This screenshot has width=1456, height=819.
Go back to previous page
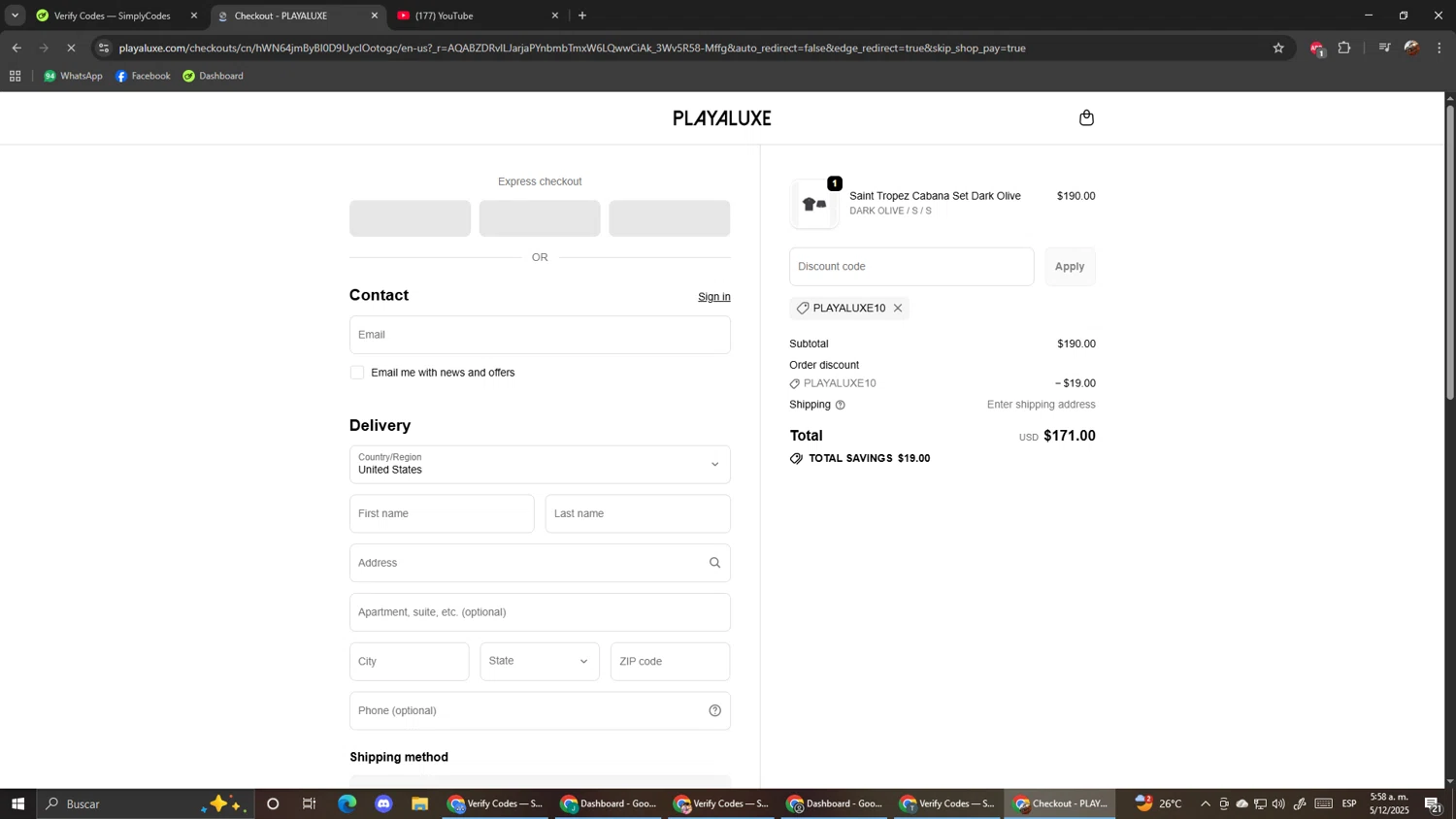(17, 48)
